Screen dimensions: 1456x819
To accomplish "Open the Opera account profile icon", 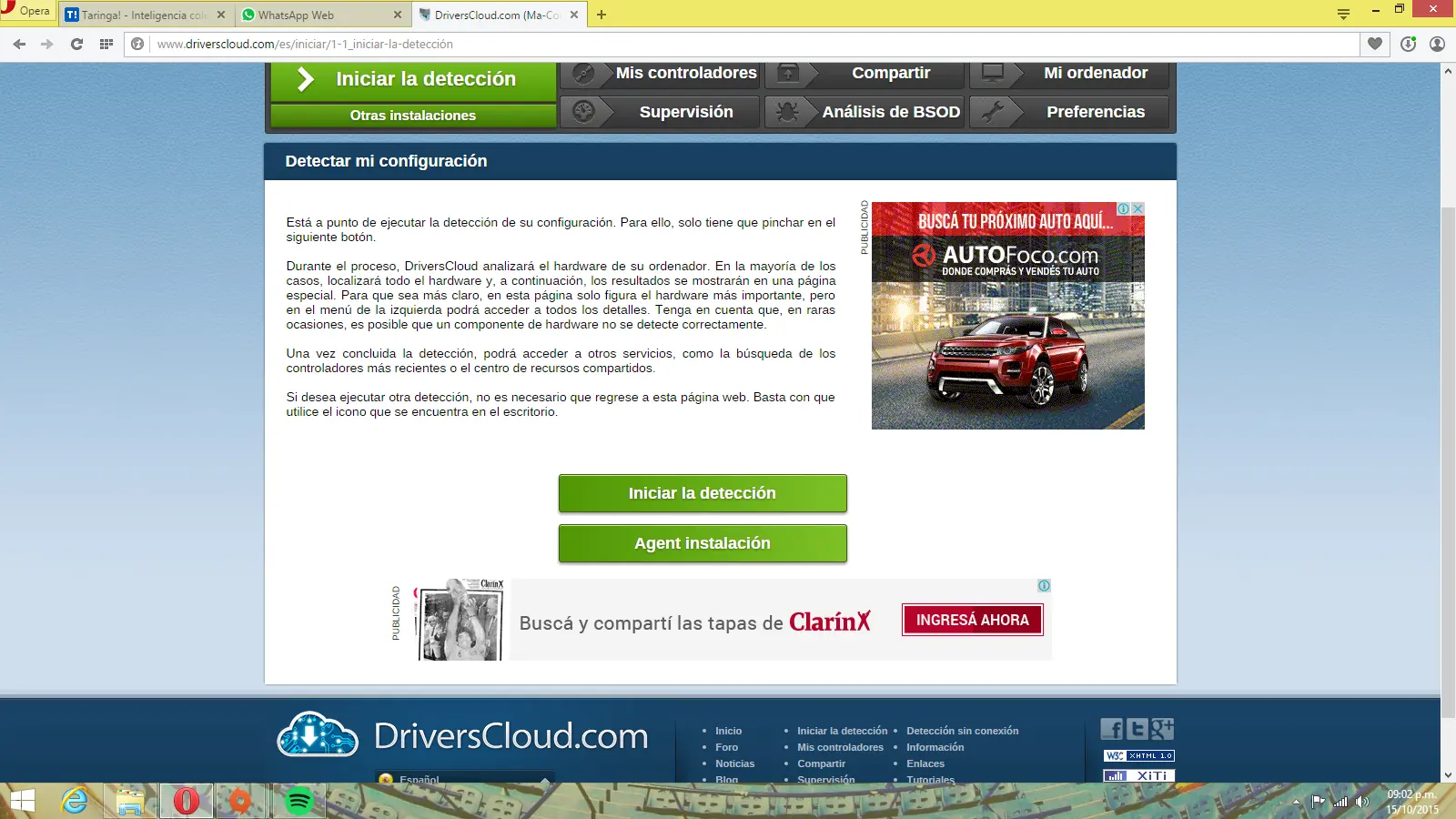I will point(1438,44).
